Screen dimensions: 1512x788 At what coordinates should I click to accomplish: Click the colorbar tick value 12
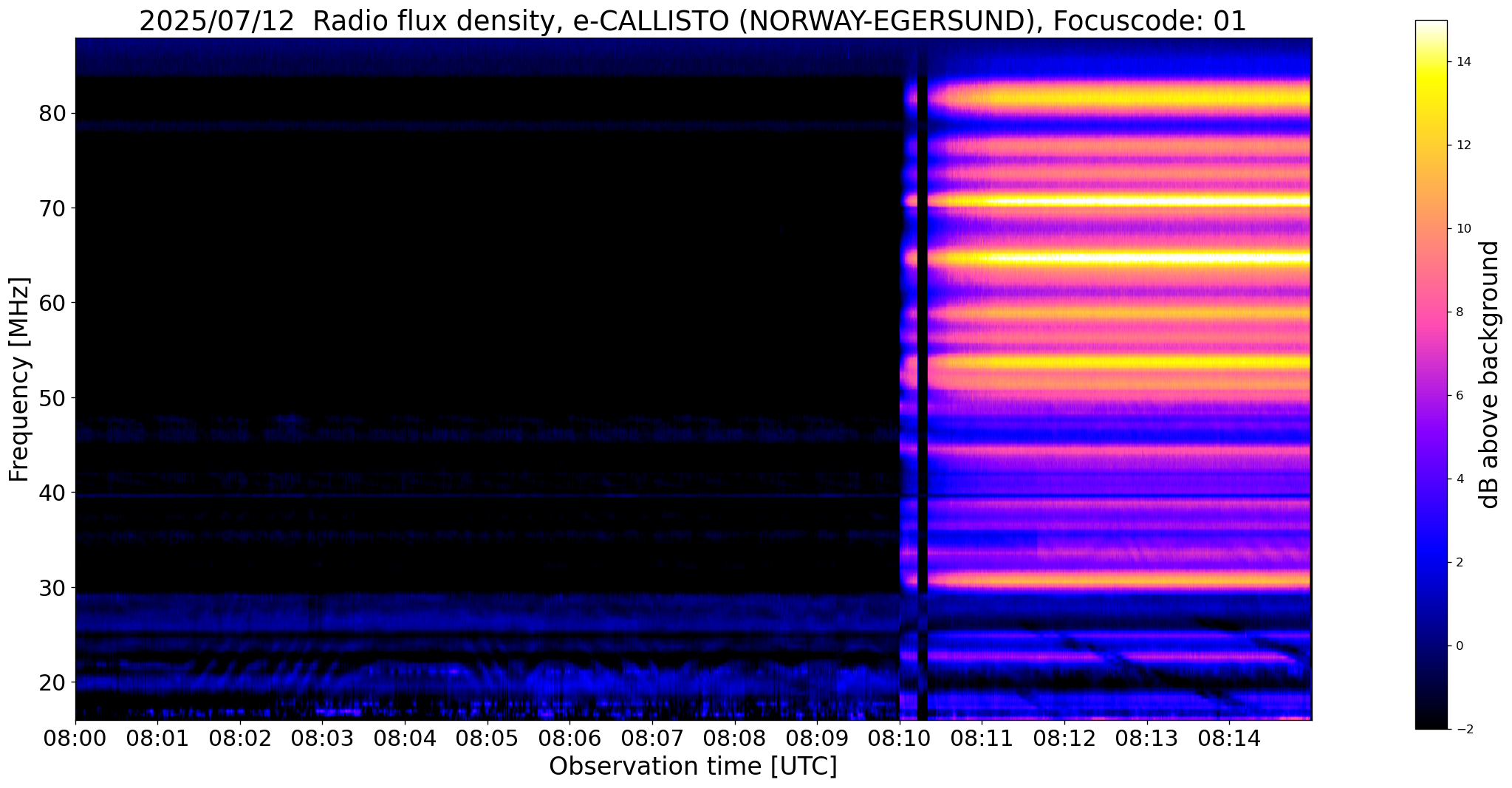pos(1463,145)
